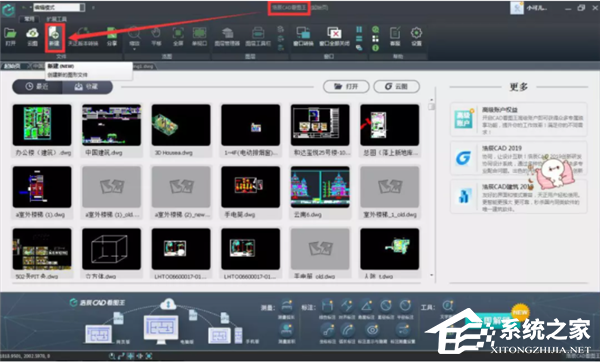This screenshot has height=363, width=600.
Task: Expand the dropdown arrow under 缩放 zoom
Action: pyautogui.click(x=134, y=49)
